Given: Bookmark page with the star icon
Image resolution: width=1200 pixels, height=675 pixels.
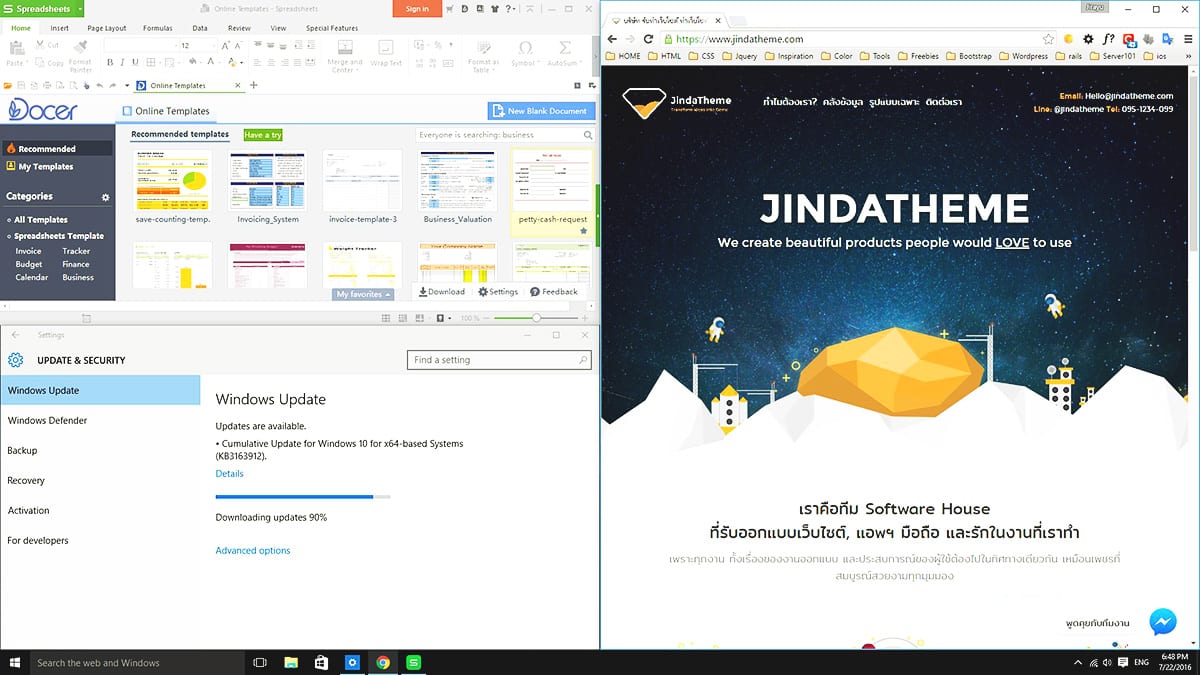Looking at the screenshot, I should click(x=1048, y=39).
